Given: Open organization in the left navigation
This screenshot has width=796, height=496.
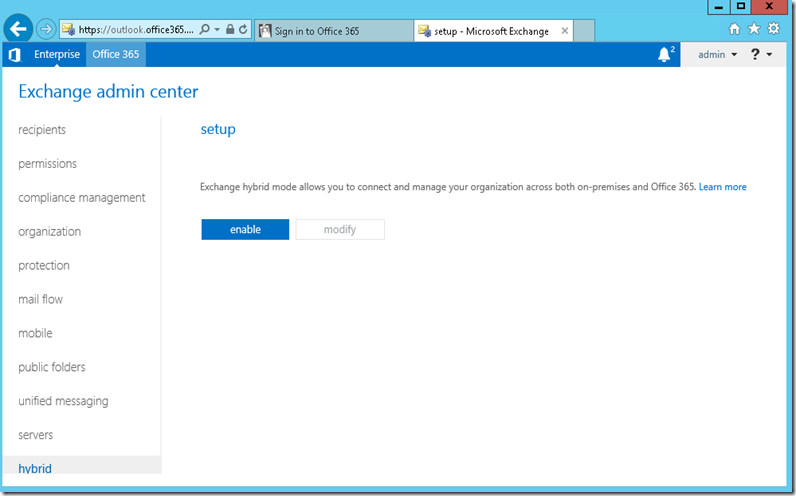Looking at the screenshot, I should coord(50,232).
